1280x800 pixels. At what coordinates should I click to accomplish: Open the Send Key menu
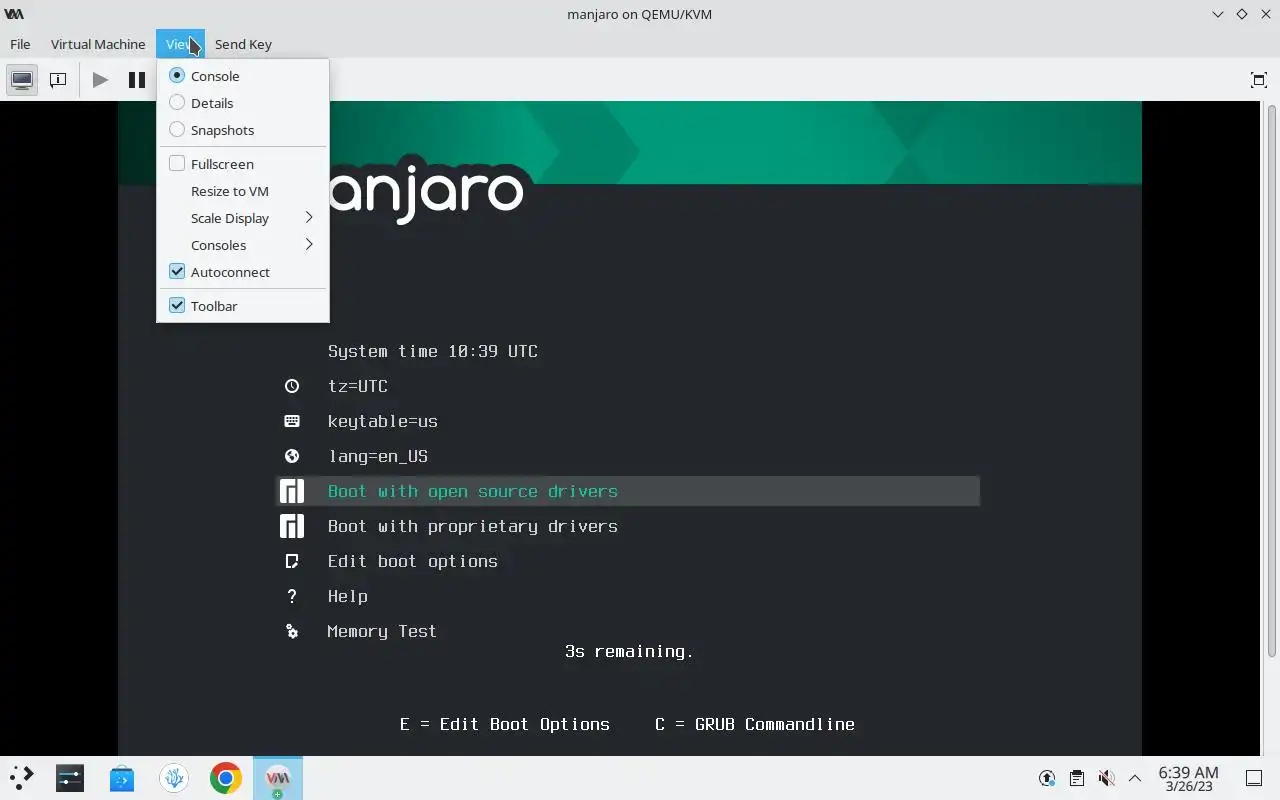(243, 44)
